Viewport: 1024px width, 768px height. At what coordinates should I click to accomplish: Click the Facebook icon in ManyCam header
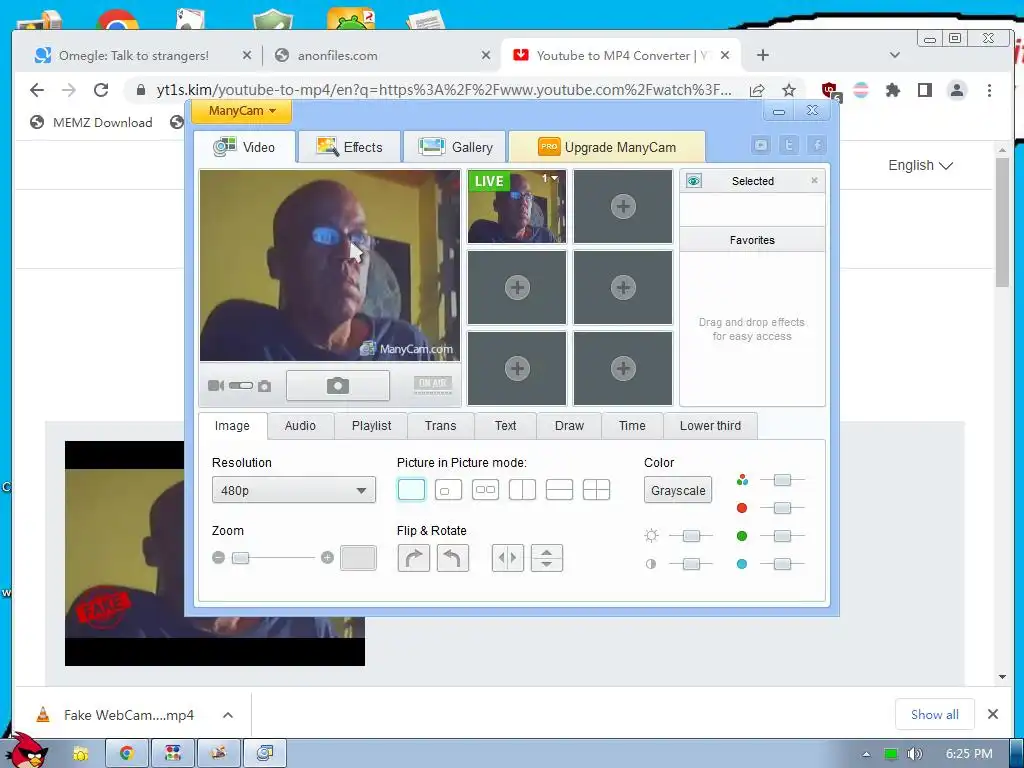pos(817,145)
